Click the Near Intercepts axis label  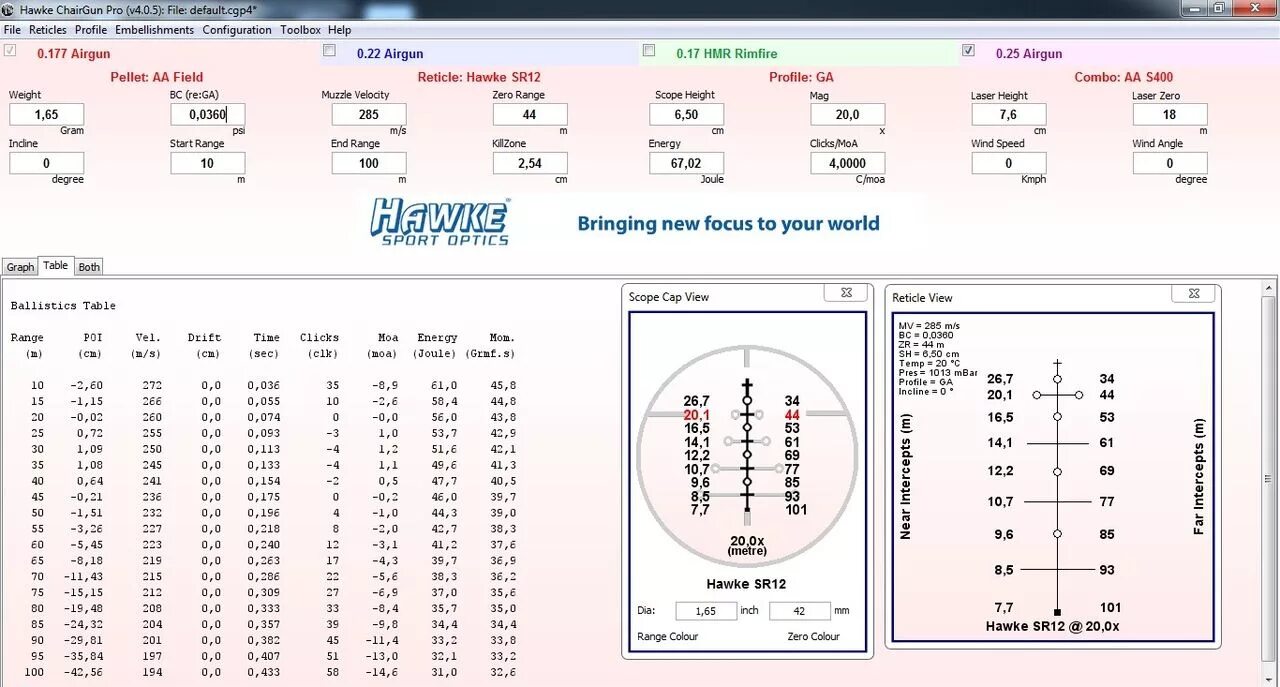point(905,478)
